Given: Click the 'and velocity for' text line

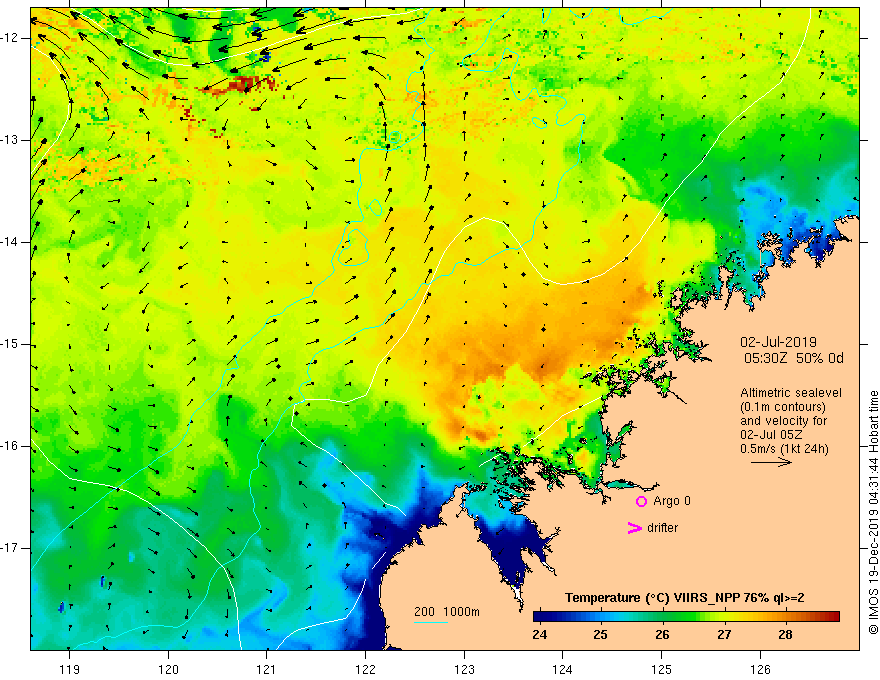Looking at the screenshot, I should tap(783, 421).
